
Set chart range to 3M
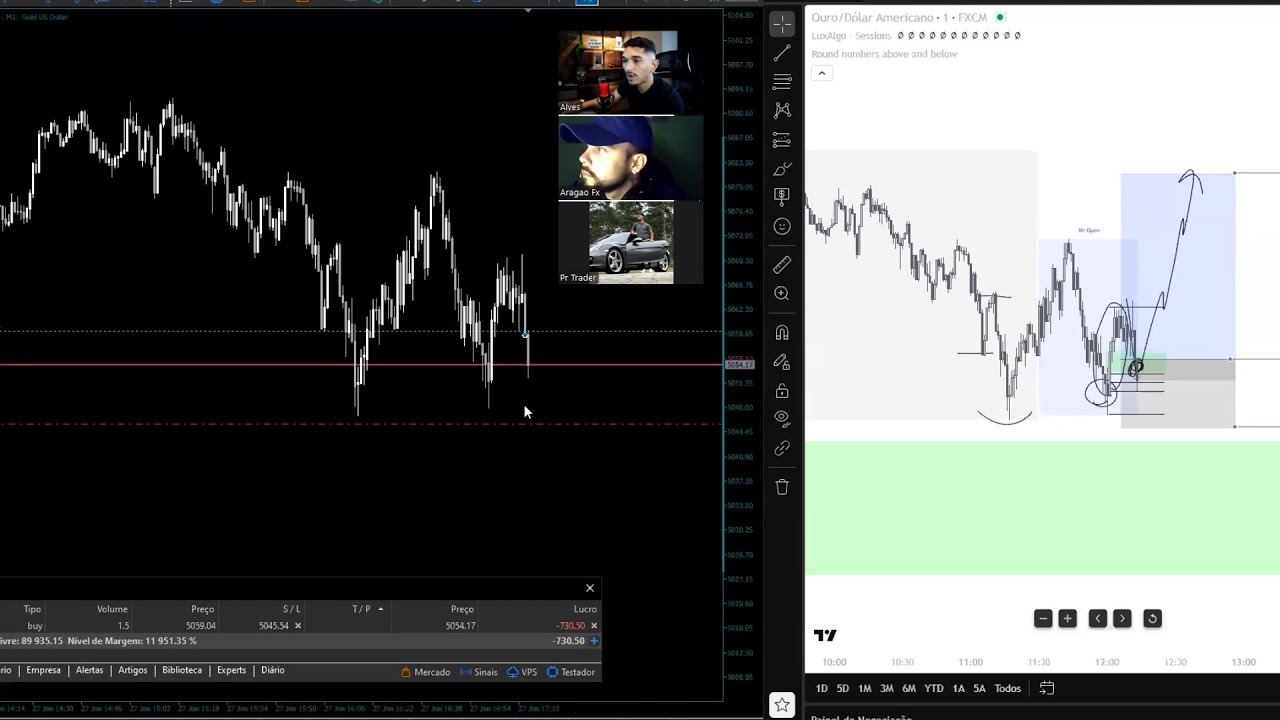tap(886, 688)
